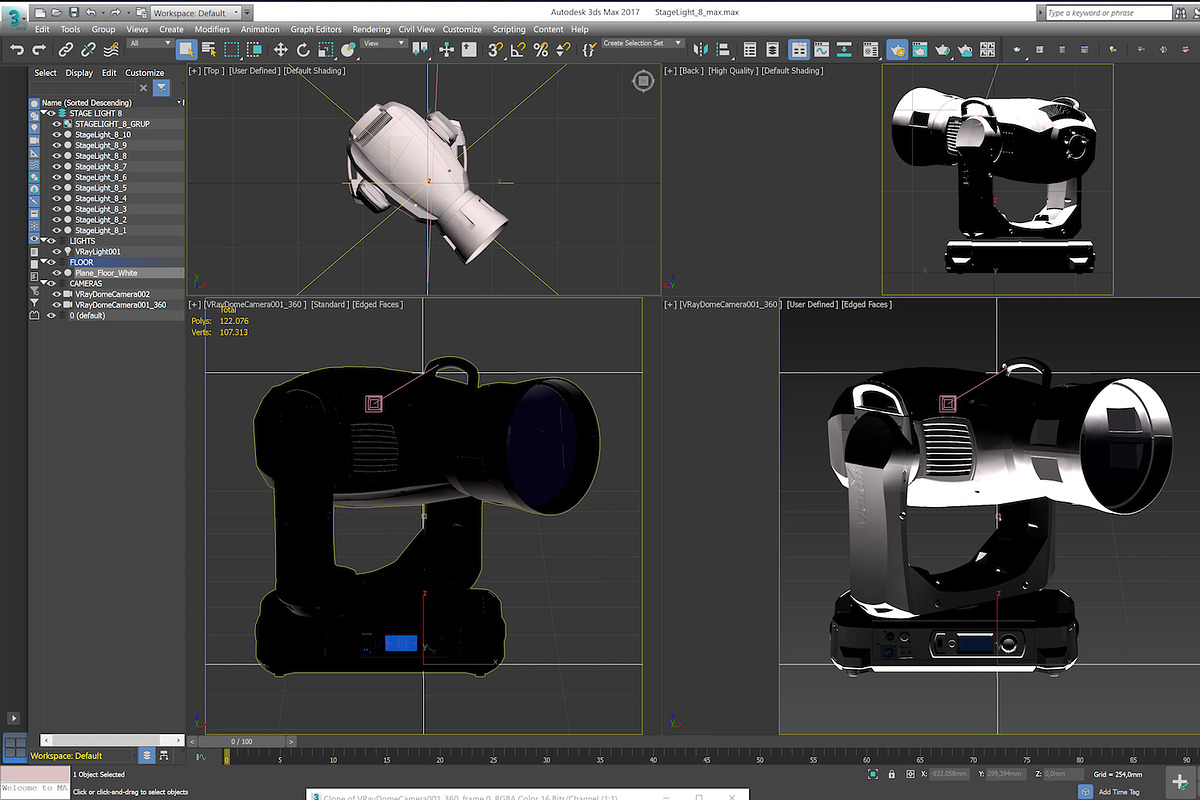Click the time slider showing 0 / 100
The image size is (1200, 800).
pyautogui.click(x=242, y=741)
